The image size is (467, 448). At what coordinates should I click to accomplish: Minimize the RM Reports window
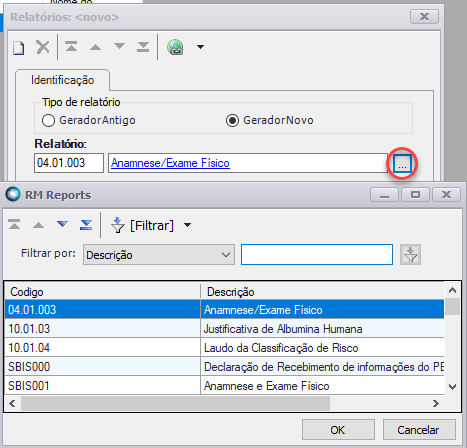tap(384, 194)
